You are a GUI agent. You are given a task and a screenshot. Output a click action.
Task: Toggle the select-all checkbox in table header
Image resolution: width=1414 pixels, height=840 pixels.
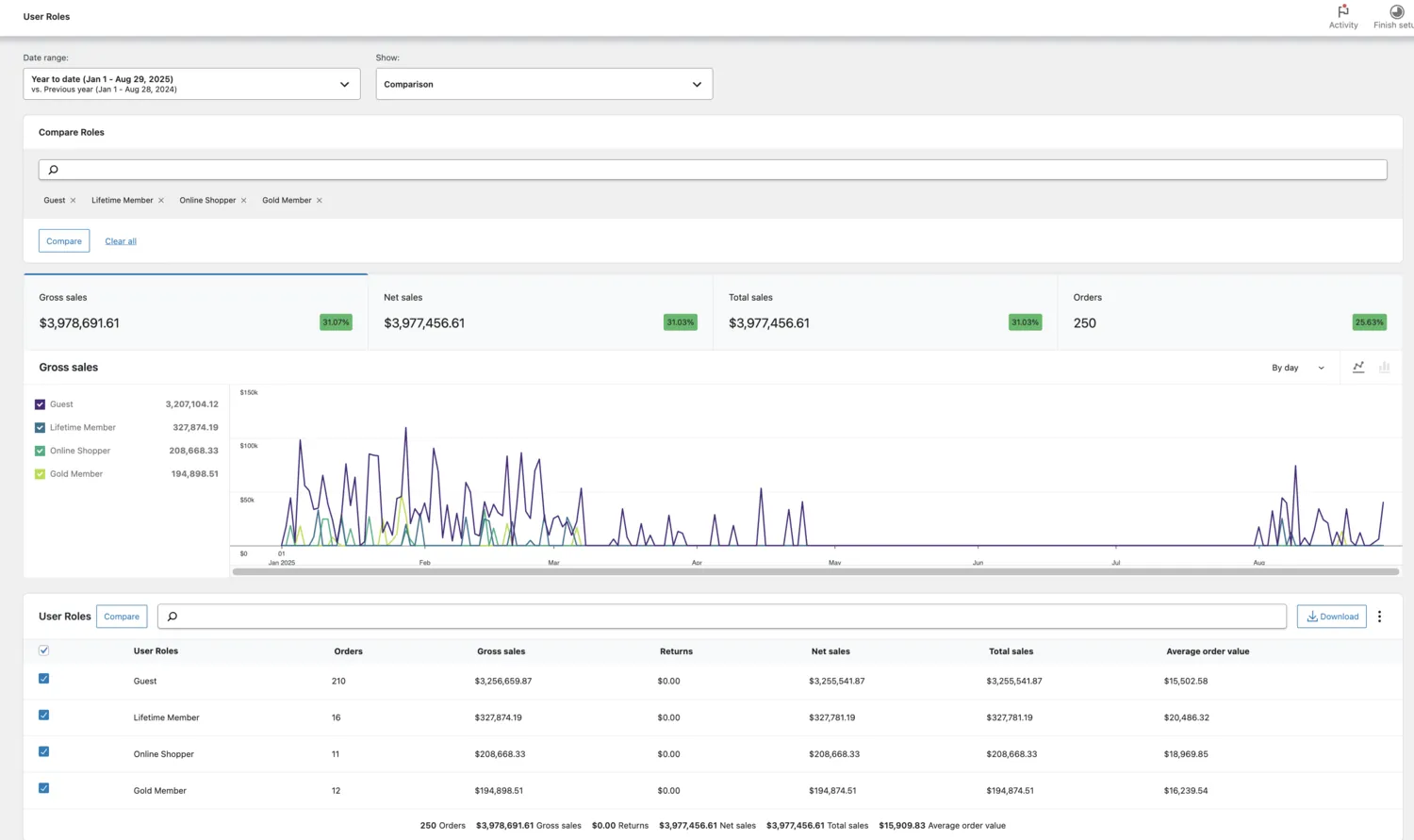click(x=43, y=651)
